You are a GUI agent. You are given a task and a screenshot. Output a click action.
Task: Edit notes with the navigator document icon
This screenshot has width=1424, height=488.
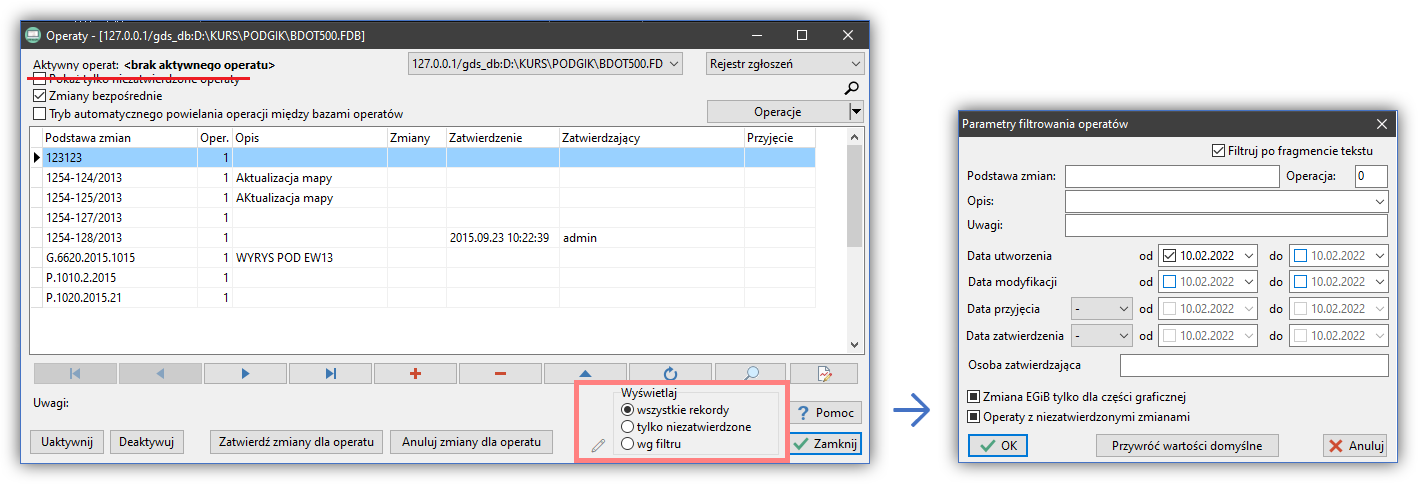(x=824, y=374)
